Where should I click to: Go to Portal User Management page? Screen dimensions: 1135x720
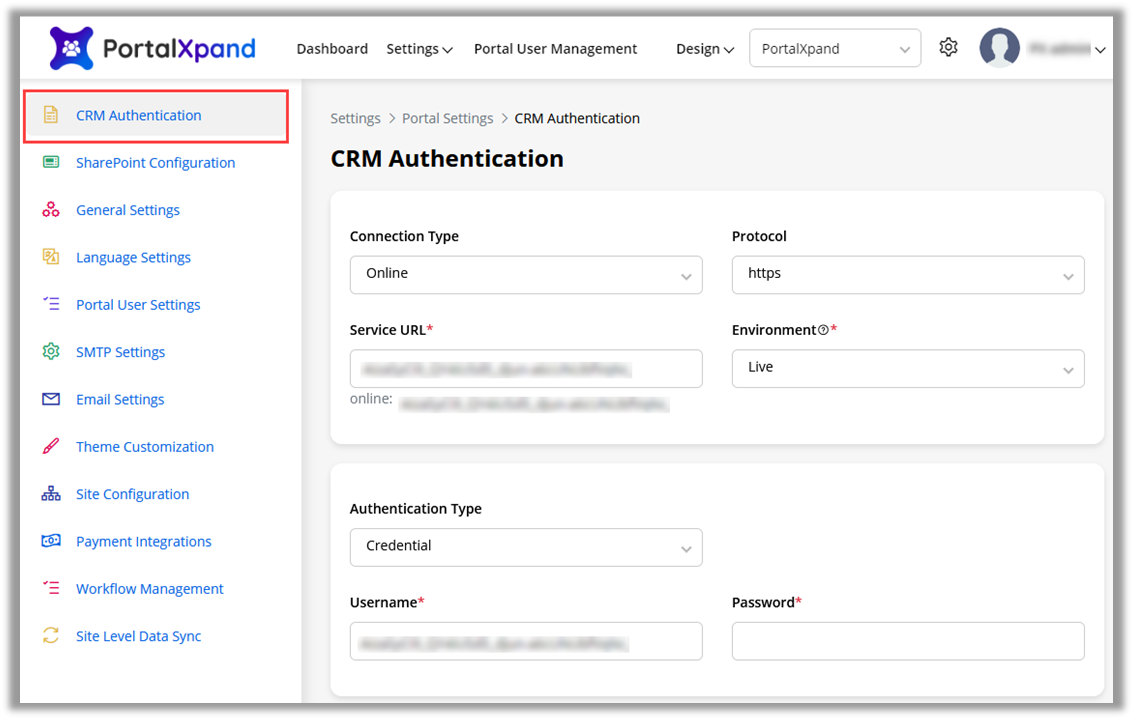coord(555,49)
